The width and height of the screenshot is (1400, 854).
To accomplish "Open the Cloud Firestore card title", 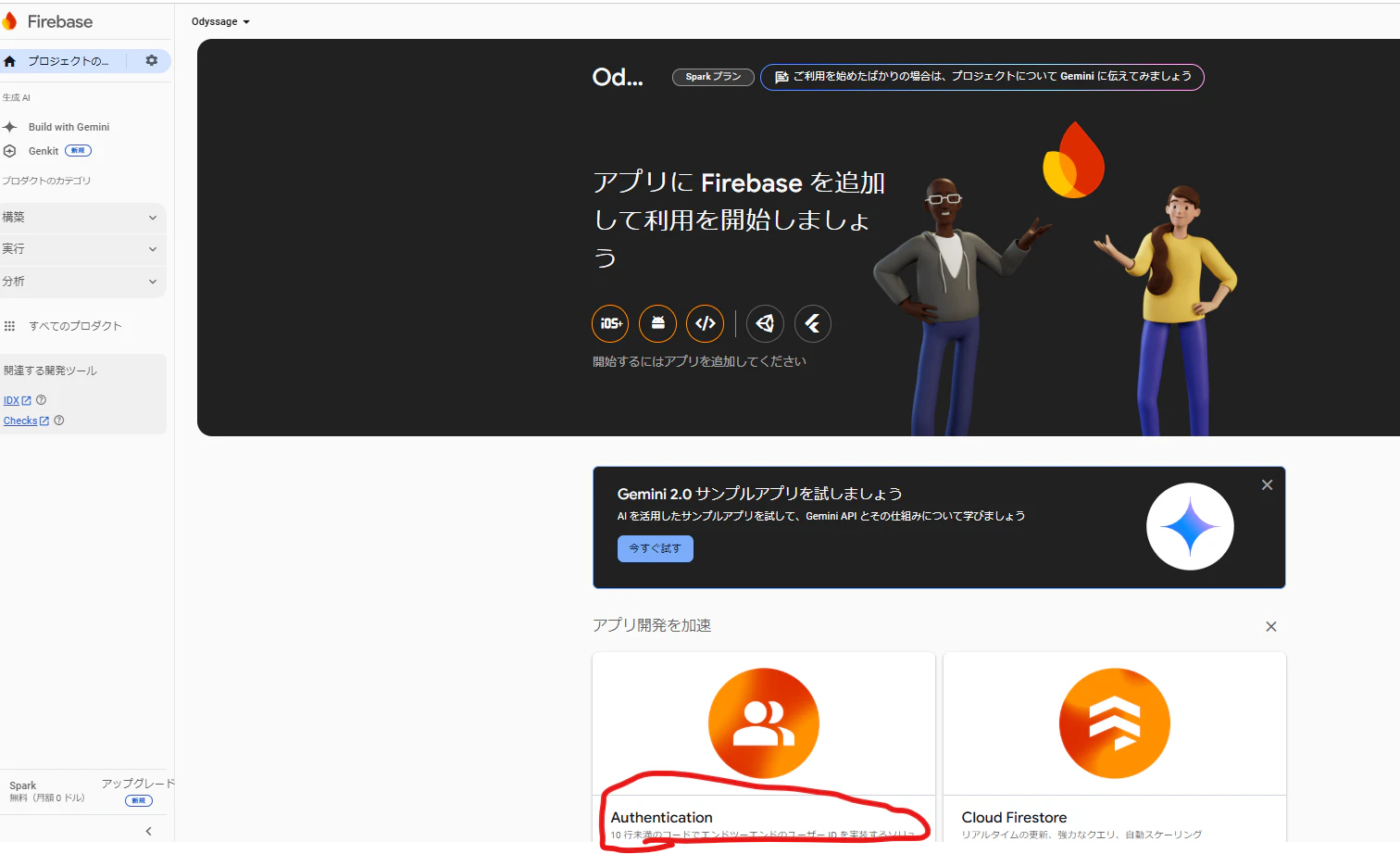I will [1014, 817].
